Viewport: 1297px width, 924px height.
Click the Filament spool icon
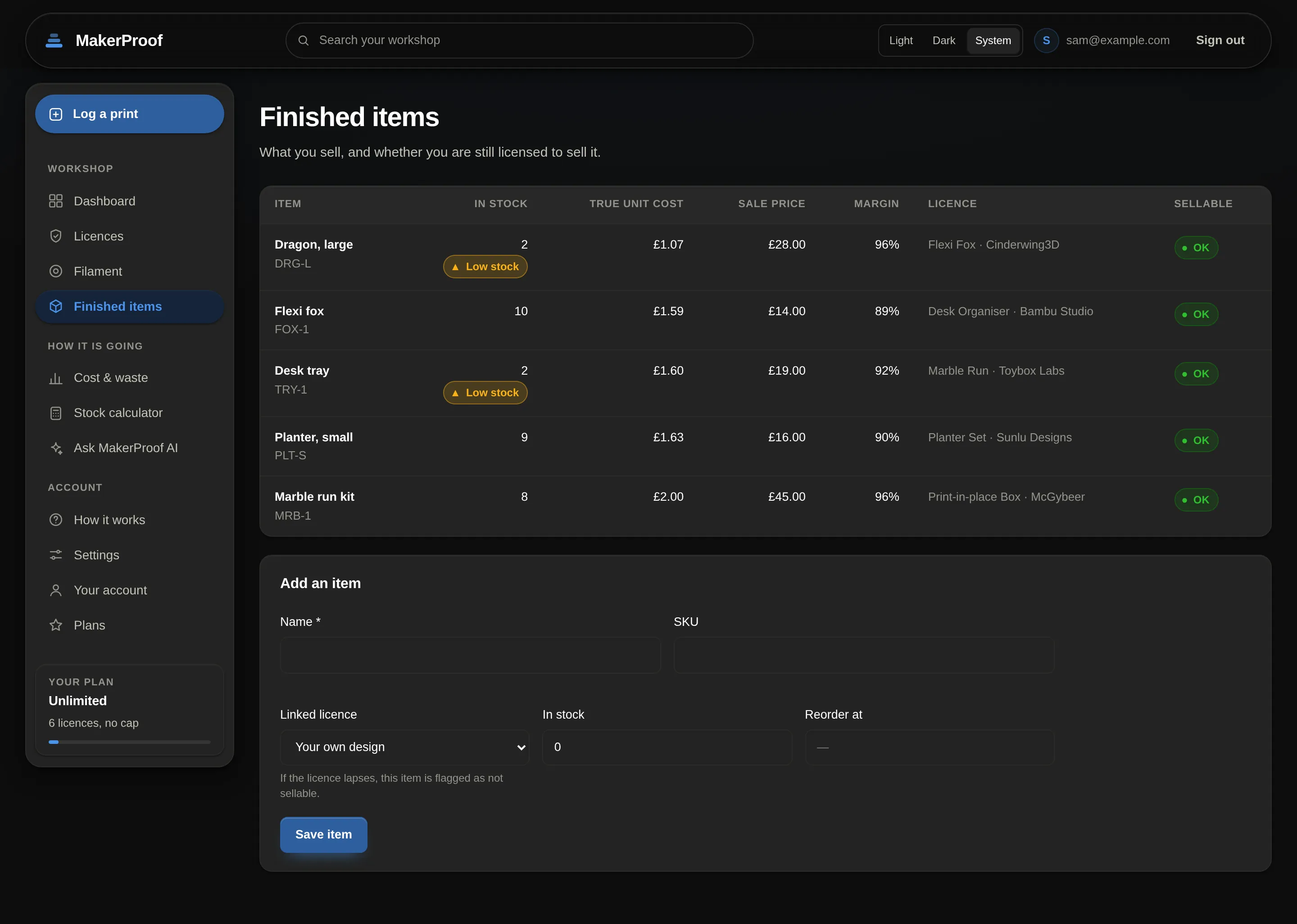tap(56, 272)
